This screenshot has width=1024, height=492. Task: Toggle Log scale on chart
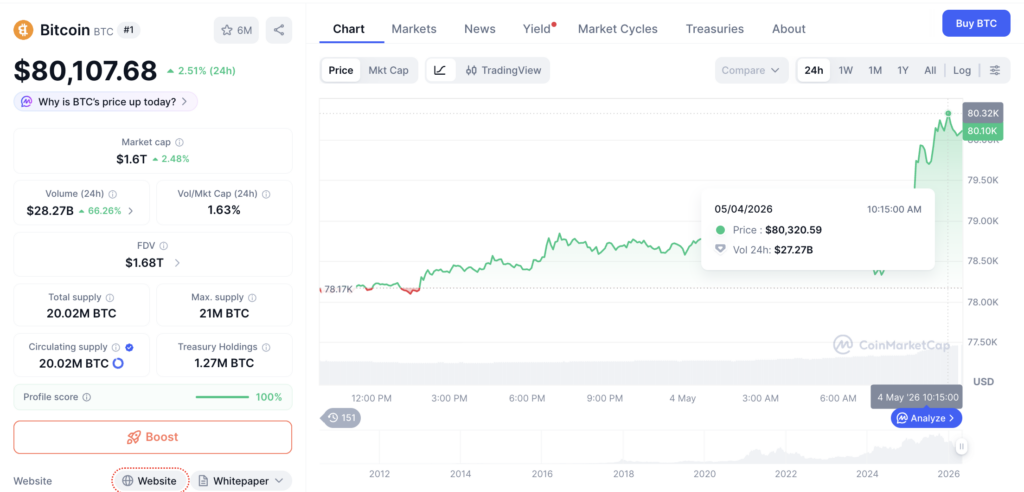[x=962, y=71]
